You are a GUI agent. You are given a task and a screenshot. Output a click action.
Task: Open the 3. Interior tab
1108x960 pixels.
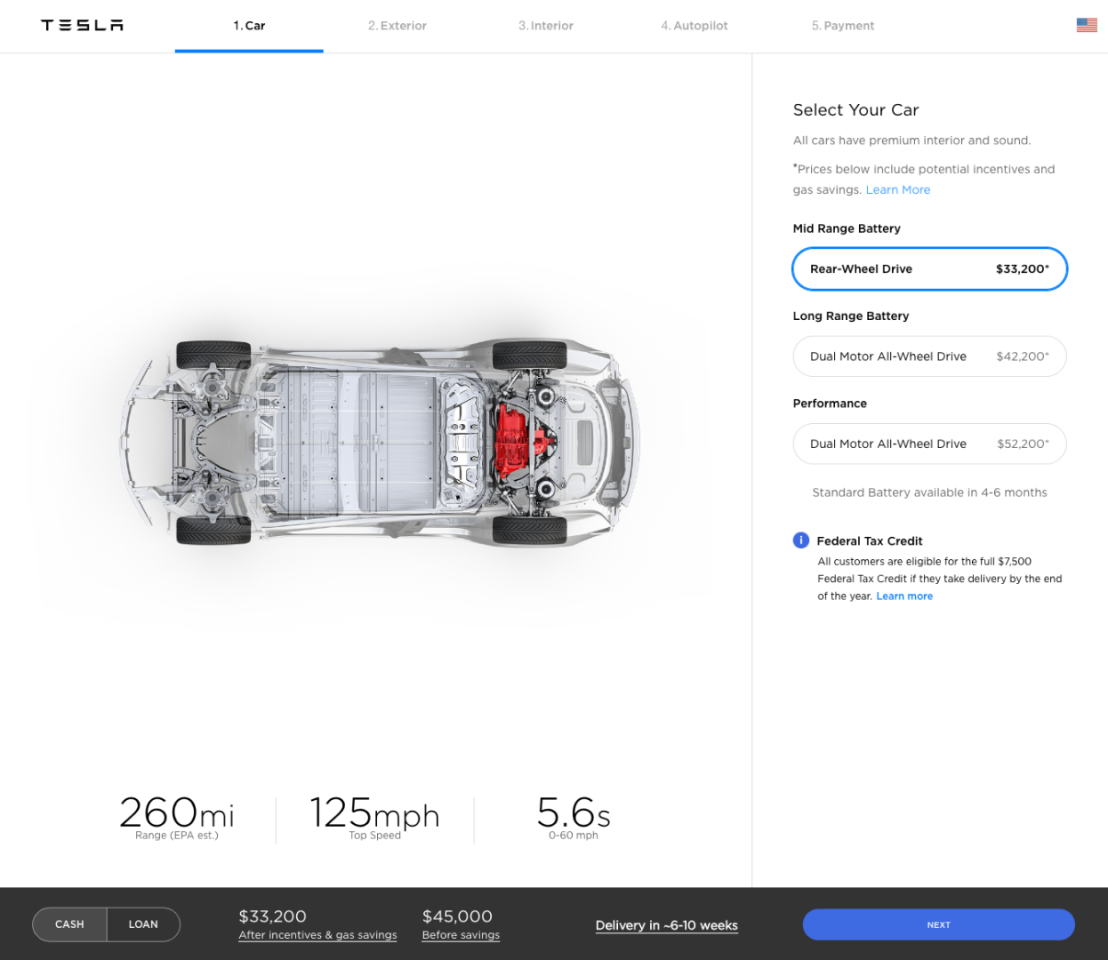[x=546, y=25]
